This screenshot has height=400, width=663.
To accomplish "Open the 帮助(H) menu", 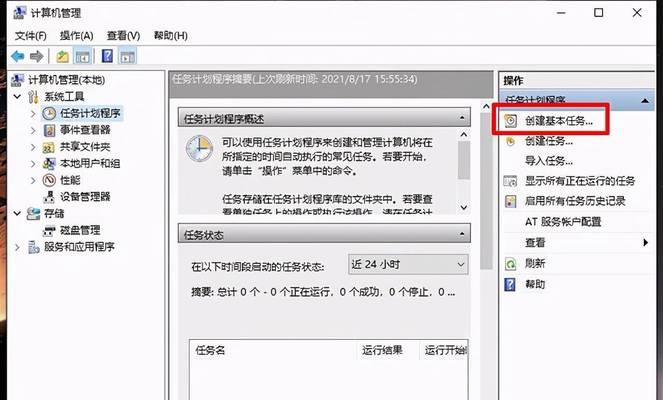I will [170, 36].
